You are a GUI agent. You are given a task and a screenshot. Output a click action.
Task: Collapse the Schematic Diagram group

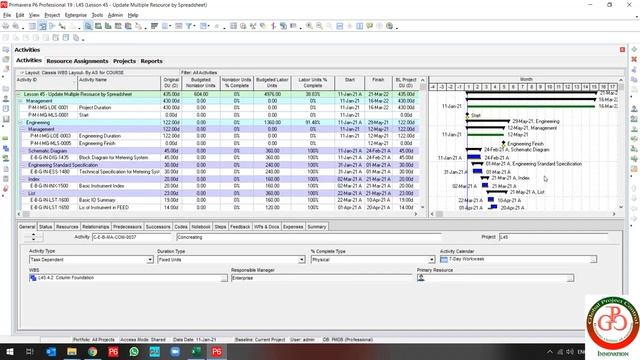tap(23, 151)
